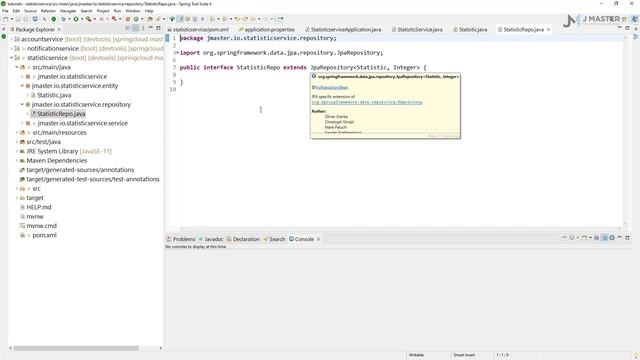This screenshot has width=640, height=360.
Task: Click line 1 package statement in editor
Action: point(258,38)
